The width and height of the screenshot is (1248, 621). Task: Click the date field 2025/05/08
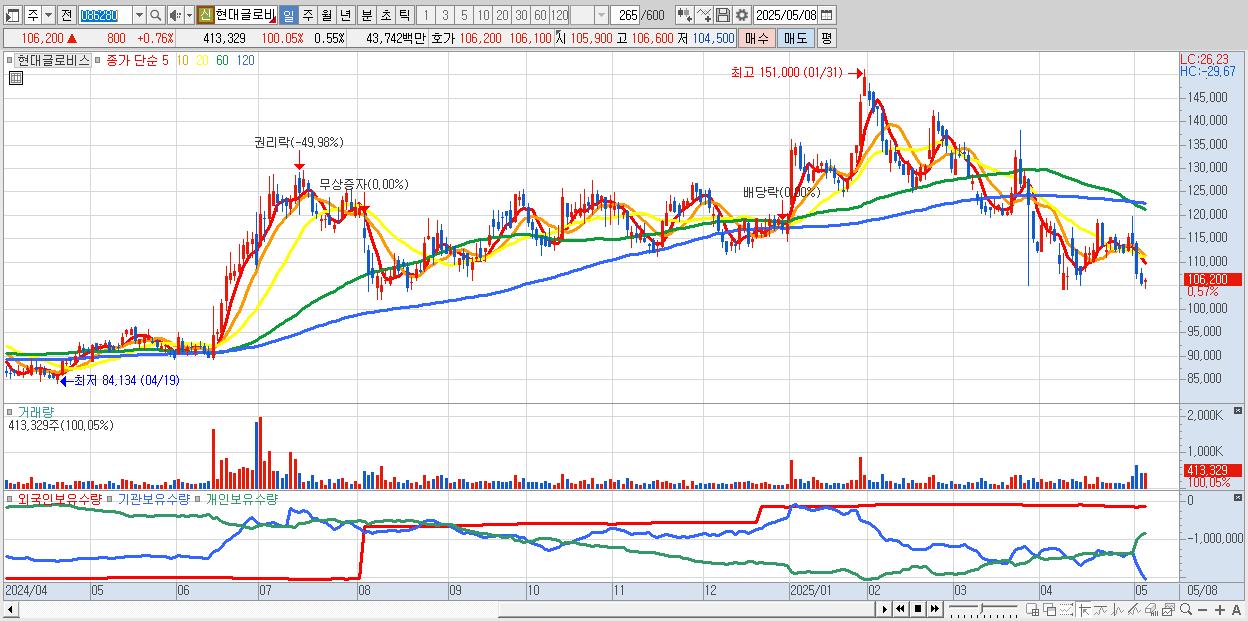point(786,15)
